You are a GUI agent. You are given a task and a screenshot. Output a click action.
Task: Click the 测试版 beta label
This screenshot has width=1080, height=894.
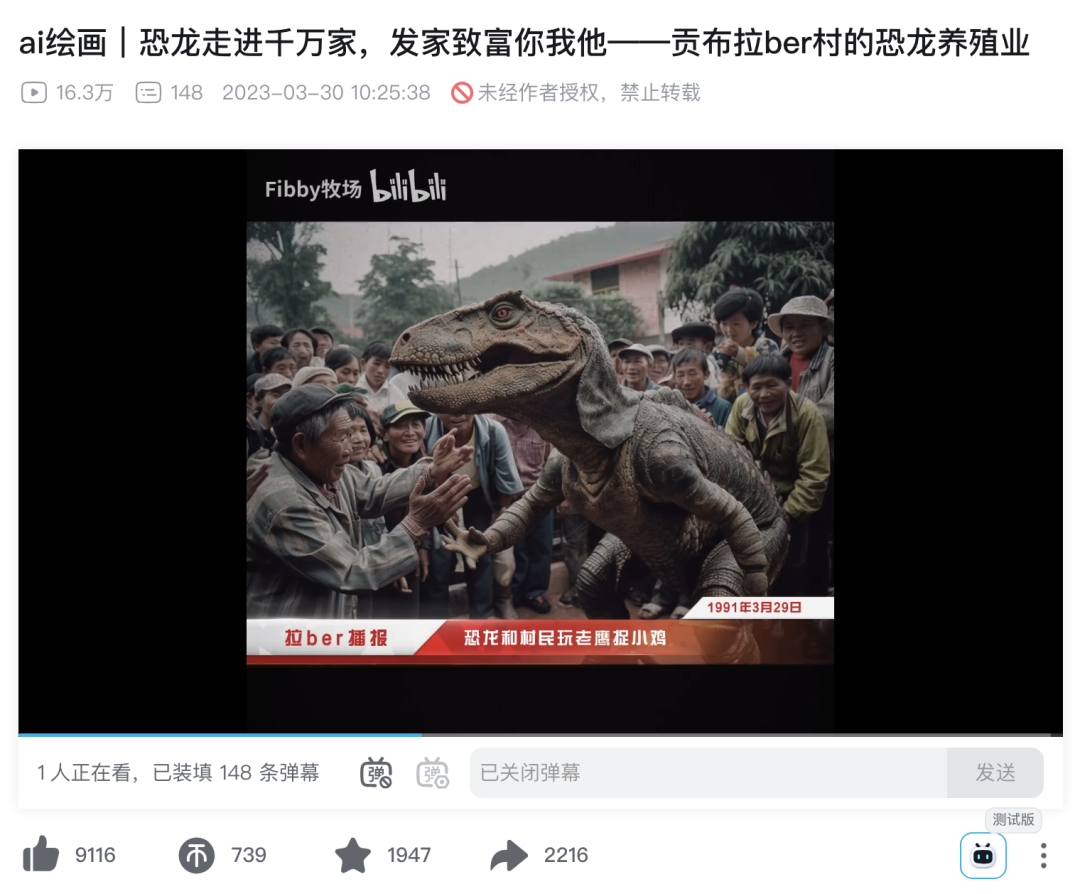1013,820
